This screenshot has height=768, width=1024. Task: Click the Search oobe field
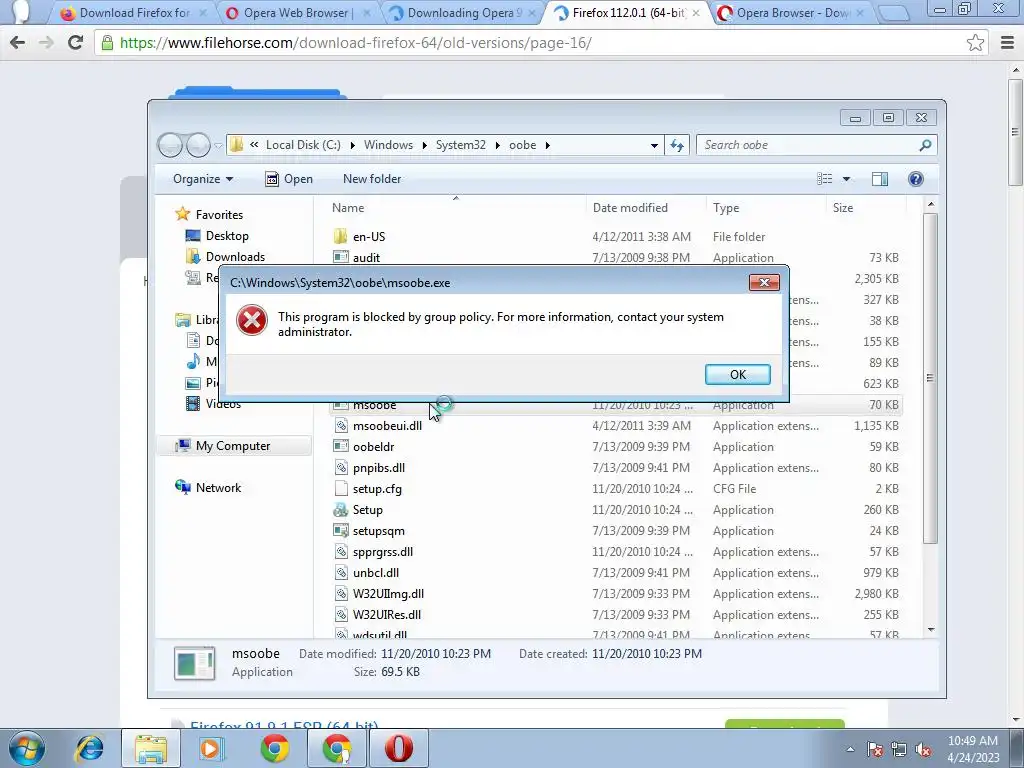point(816,145)
